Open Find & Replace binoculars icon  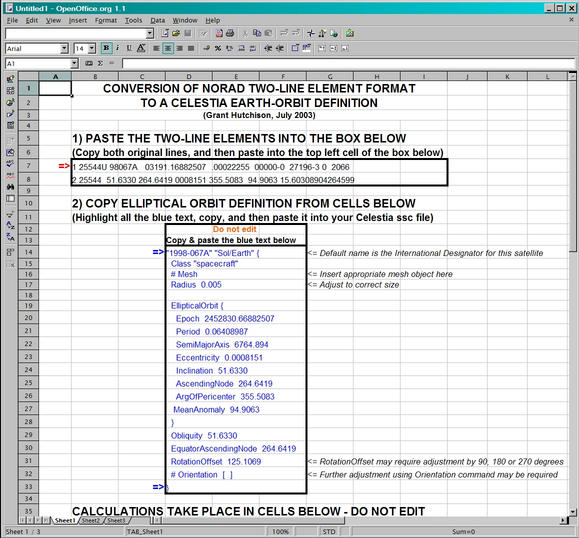(x=10, y=187)
